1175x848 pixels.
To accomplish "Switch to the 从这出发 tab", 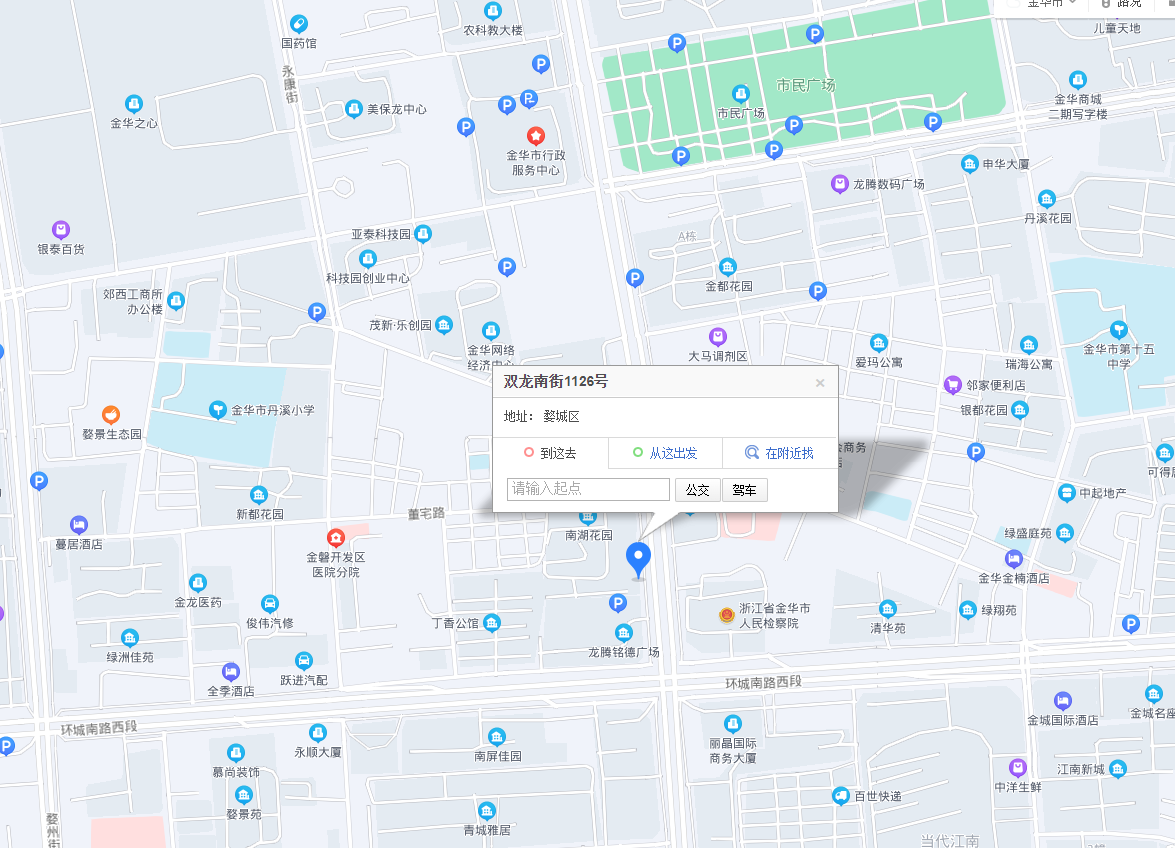I will pos(665,453).
